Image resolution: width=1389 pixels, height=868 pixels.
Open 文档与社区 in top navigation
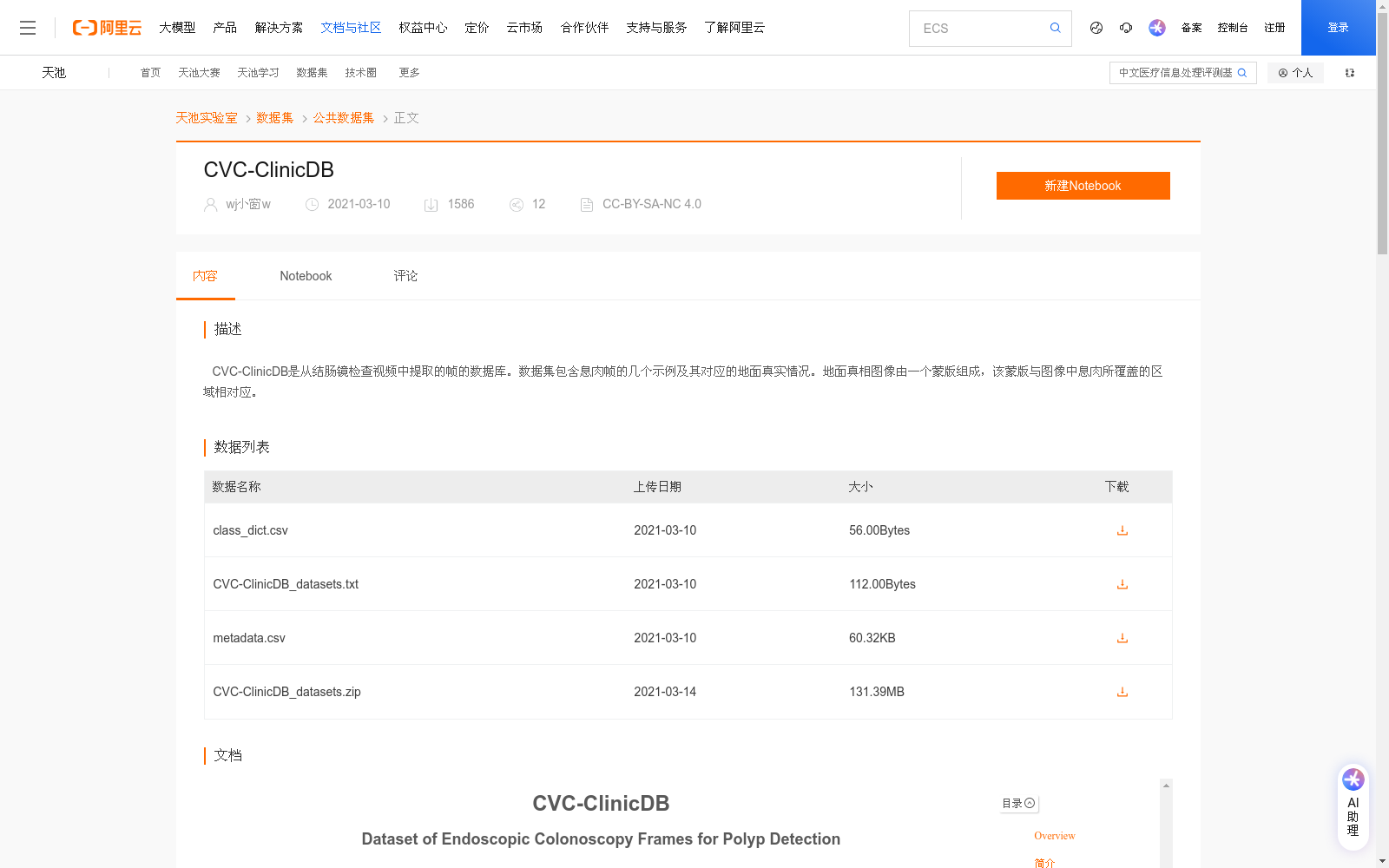(351, 28)
